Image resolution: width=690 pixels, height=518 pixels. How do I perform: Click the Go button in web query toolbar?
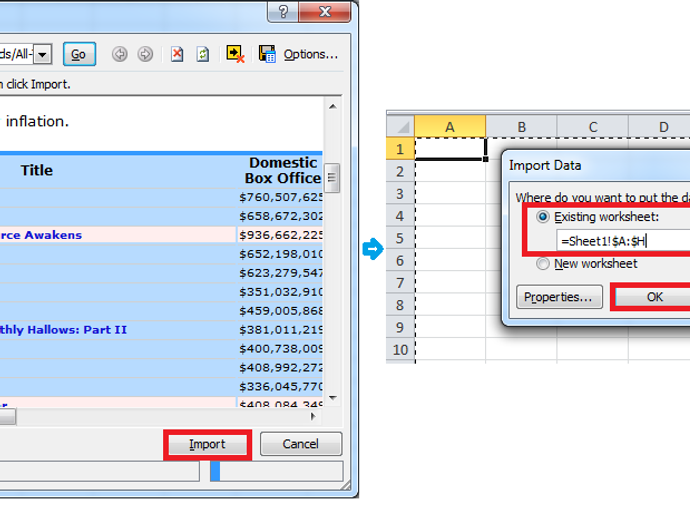tap(79, 54)
